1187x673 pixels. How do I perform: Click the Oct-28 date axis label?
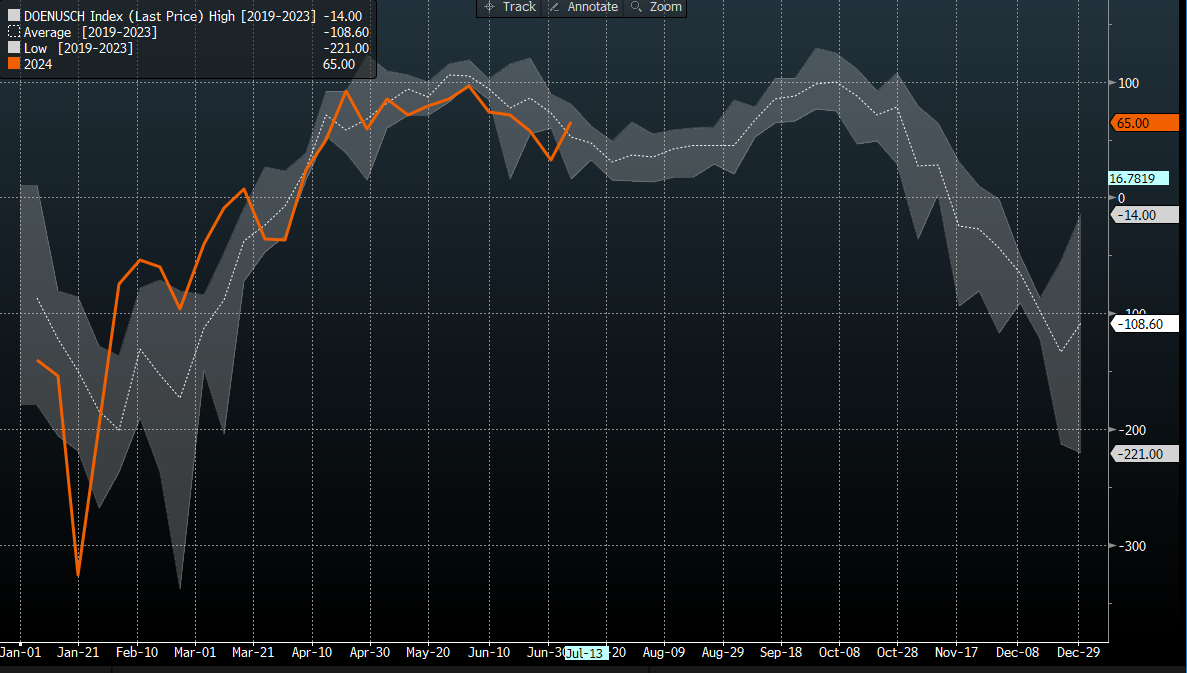tap(897, 652)
